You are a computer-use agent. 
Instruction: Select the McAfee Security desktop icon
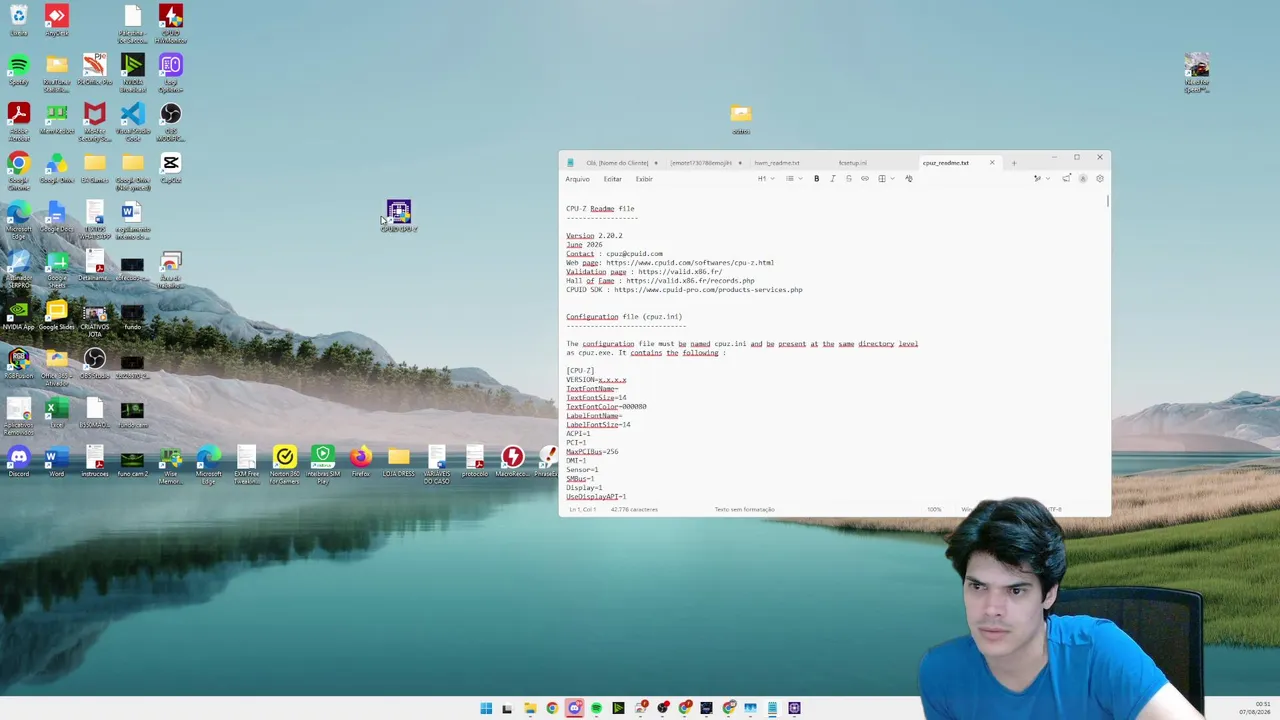tap(95, 121)
